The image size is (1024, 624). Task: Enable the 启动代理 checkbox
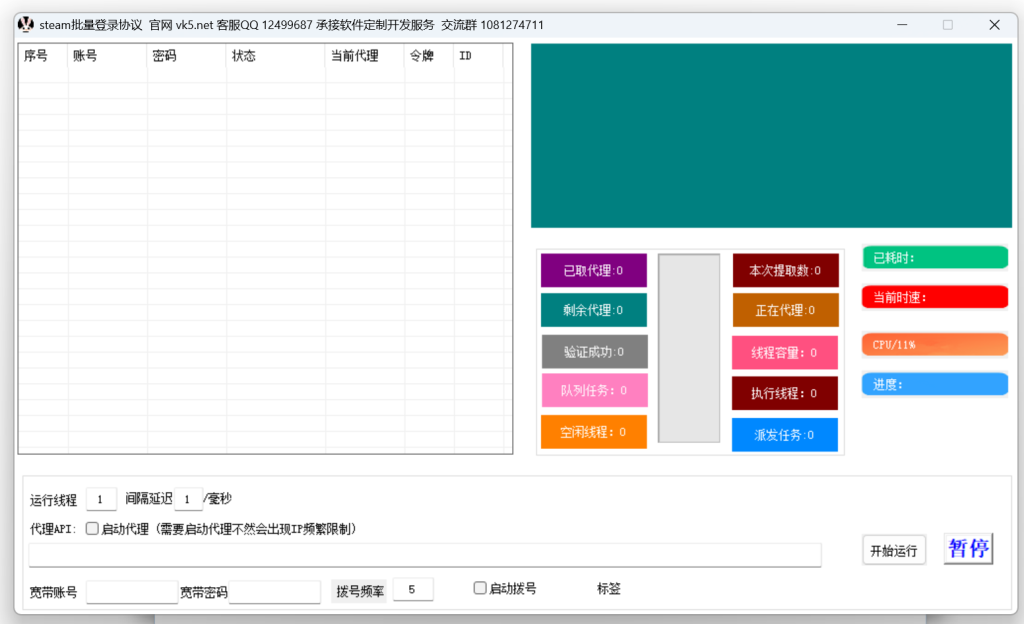tap(92, 529)
